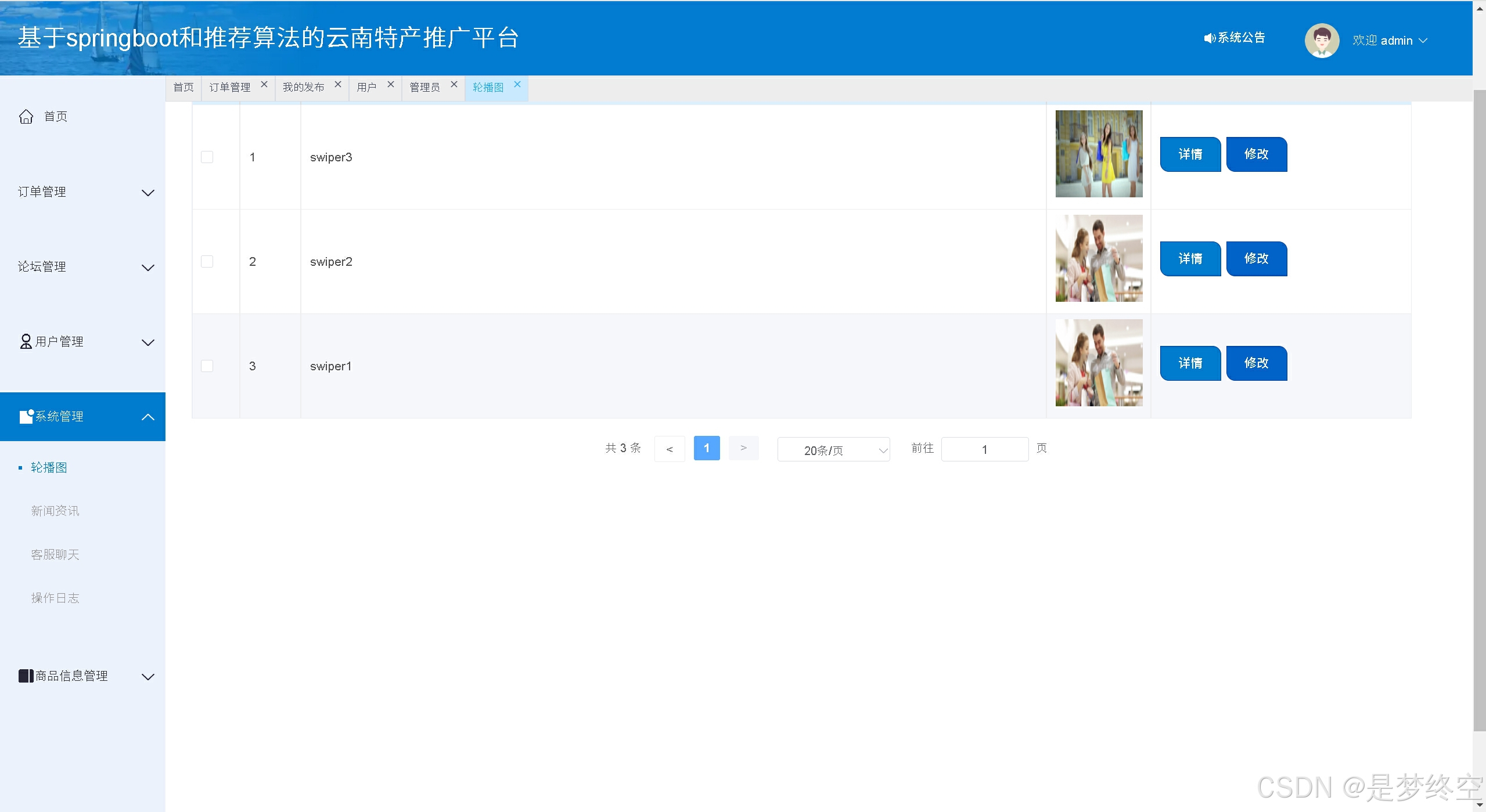Click the admin avatar picture
Viewport: 1486px width, 812px height.
point(1322,41)
